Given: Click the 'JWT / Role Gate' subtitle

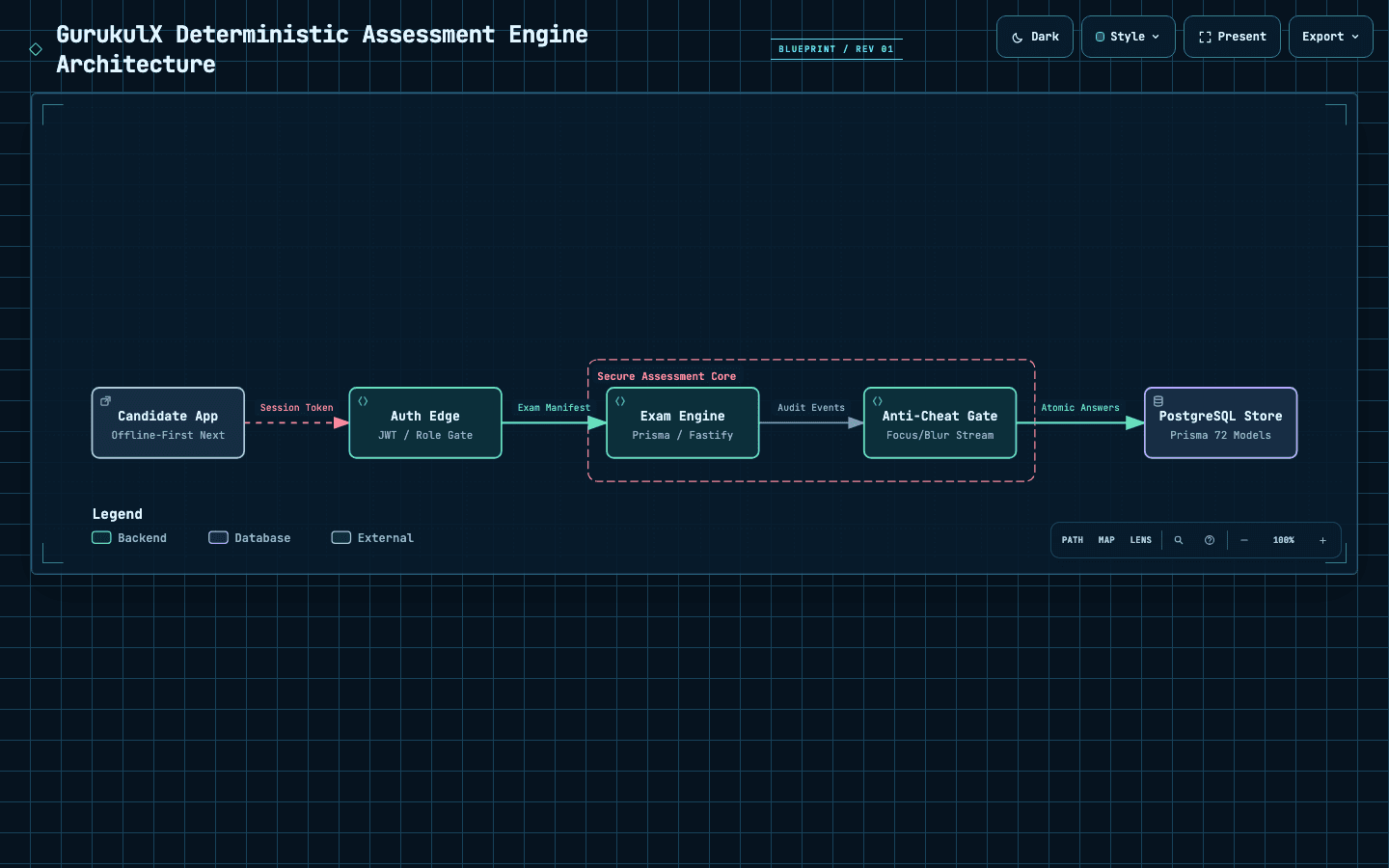Looking at the screenshot, I should coord(425,435).
